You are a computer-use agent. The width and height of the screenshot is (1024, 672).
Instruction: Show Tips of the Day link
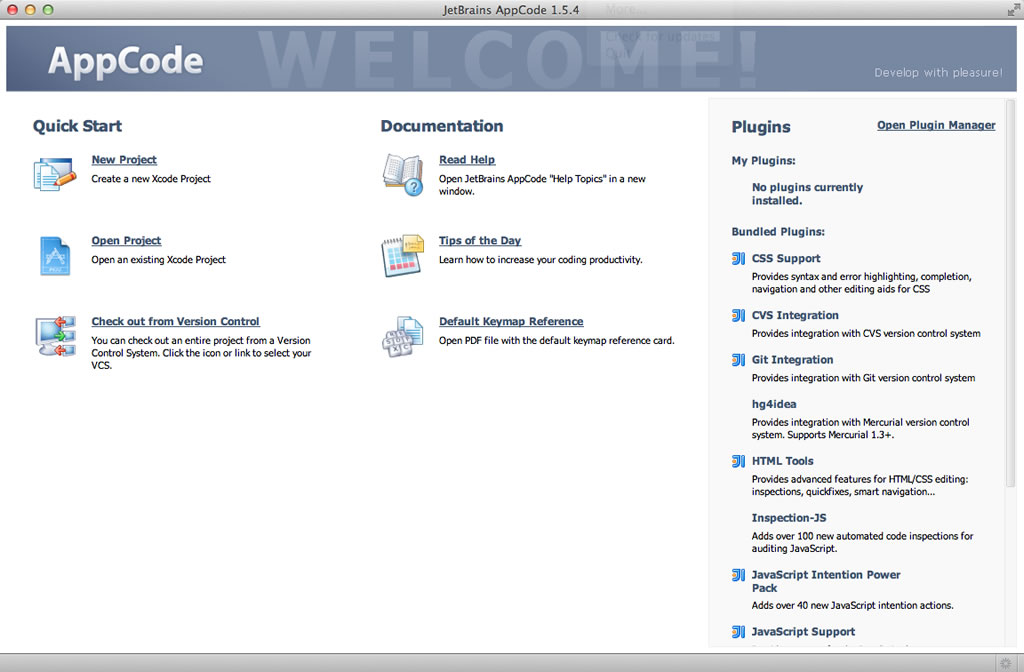coord(480,241)
